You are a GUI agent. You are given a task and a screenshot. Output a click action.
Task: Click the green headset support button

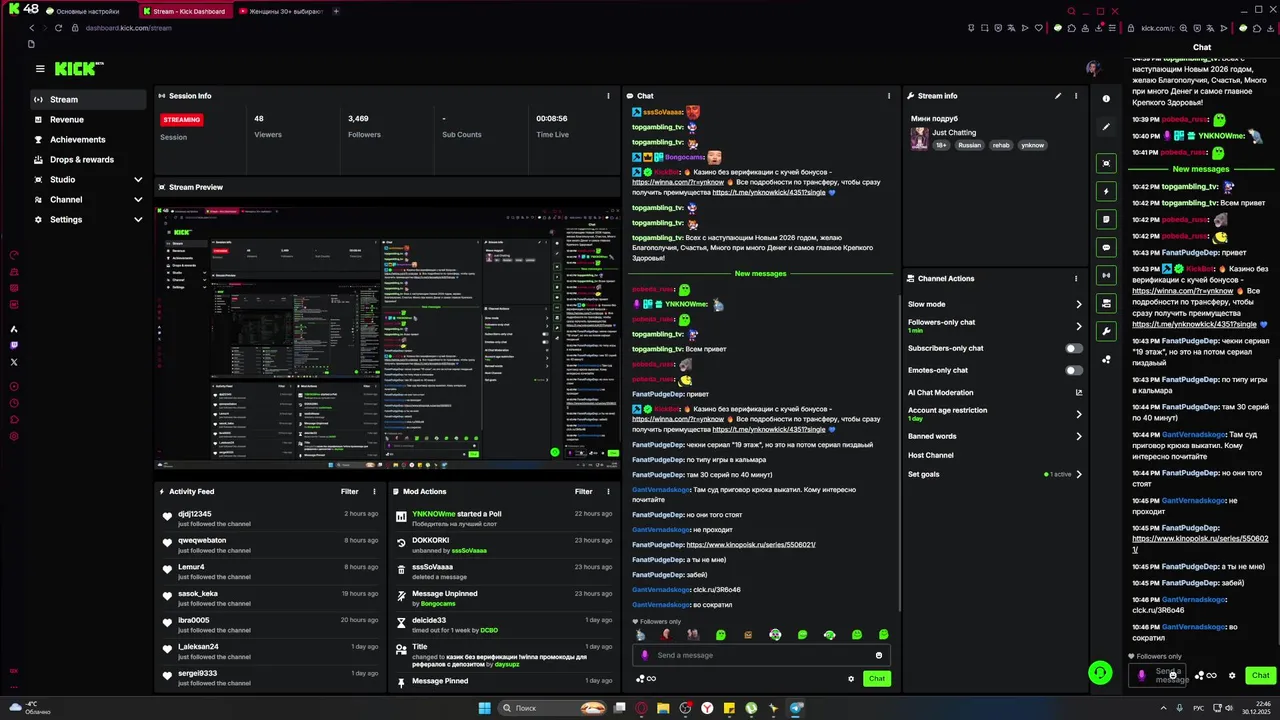(x=1100, y=673)
